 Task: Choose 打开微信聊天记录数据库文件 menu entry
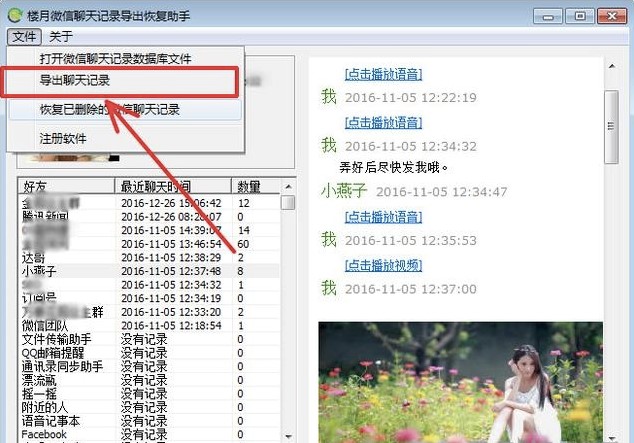(125, 59)
